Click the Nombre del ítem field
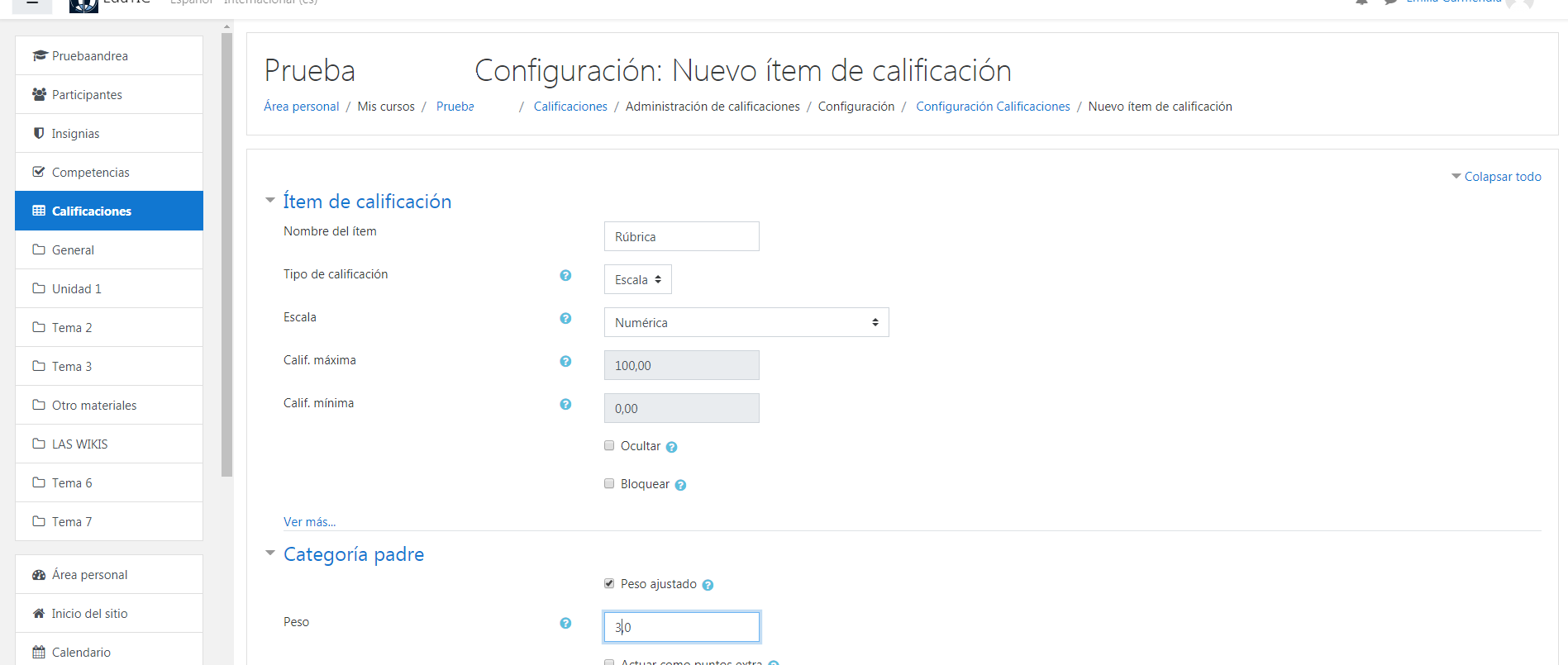1568x665 pixels. [x=682, y=236]
